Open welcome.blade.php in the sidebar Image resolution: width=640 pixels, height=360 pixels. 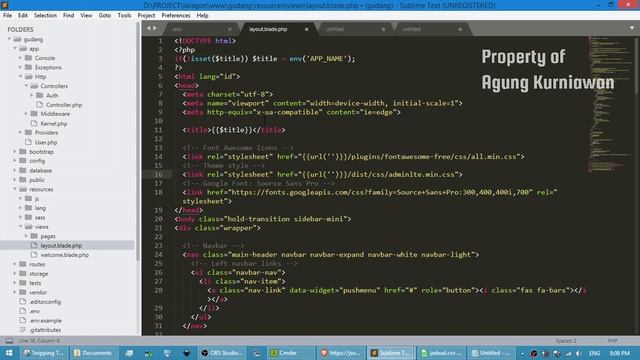tap(64, 255)
